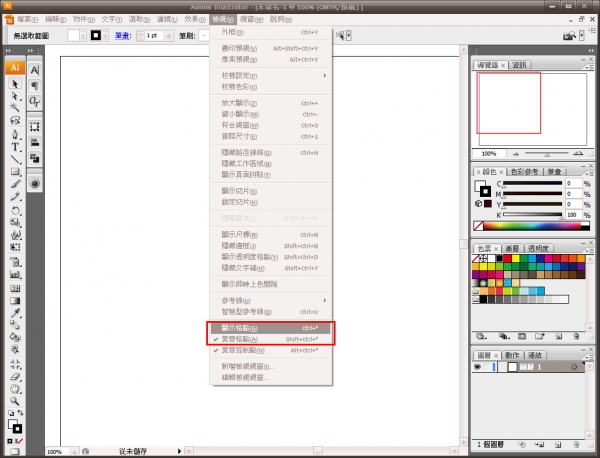Switch to the 資訊 (Info) tab
Image resolution: width=600 pixels, height=458 pixels.
tap(520, 65)
